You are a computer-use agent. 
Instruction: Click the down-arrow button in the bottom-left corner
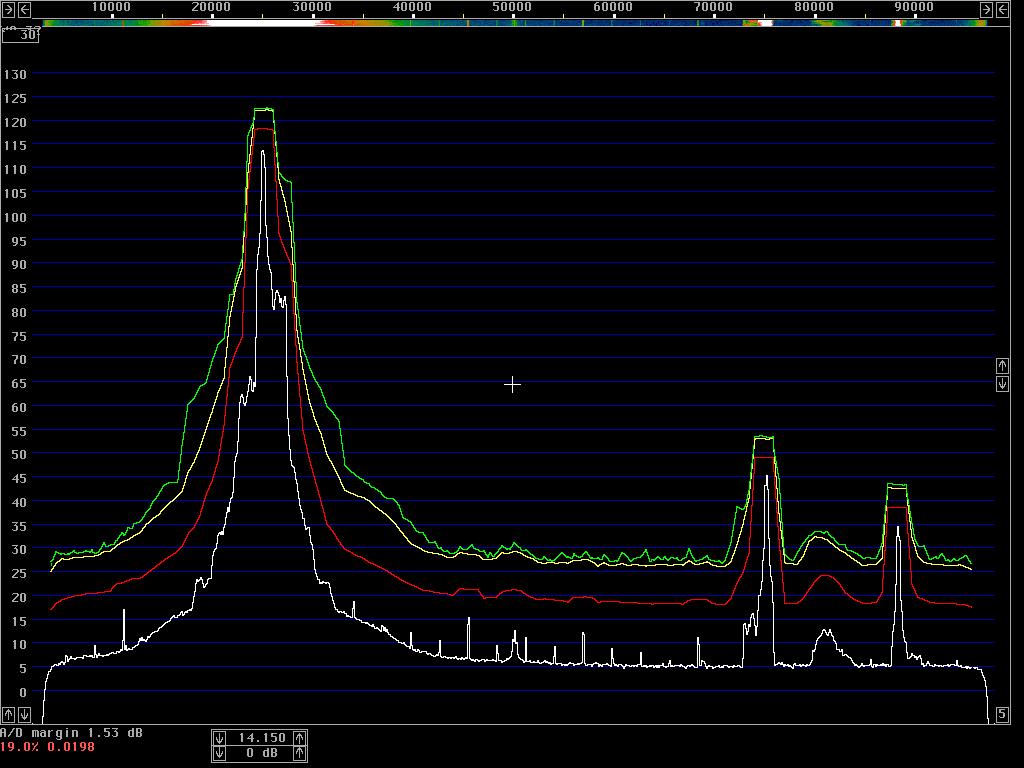[x=24, y=714]
